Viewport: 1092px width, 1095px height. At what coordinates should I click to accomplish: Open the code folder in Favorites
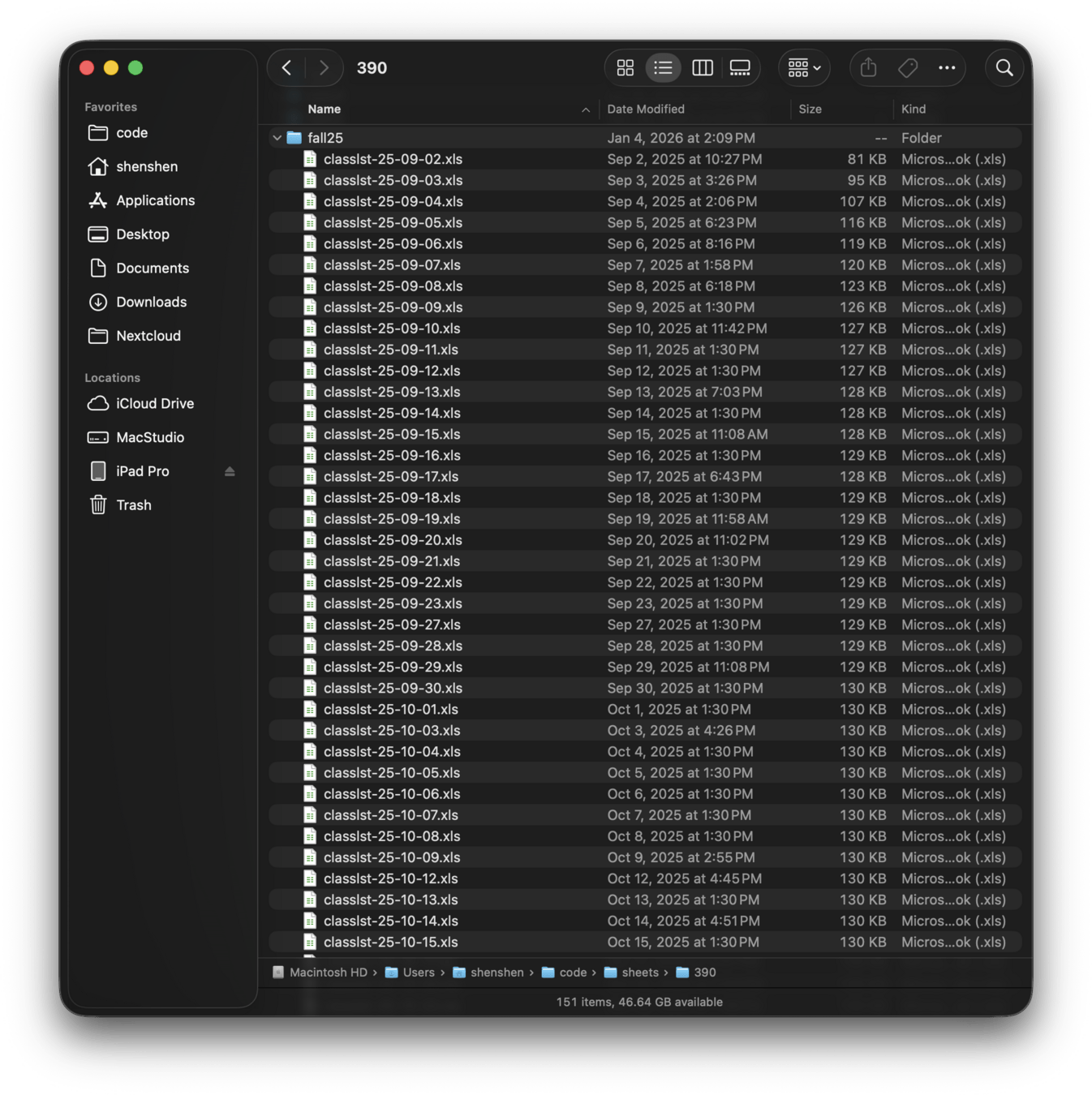tap(162, 133)
